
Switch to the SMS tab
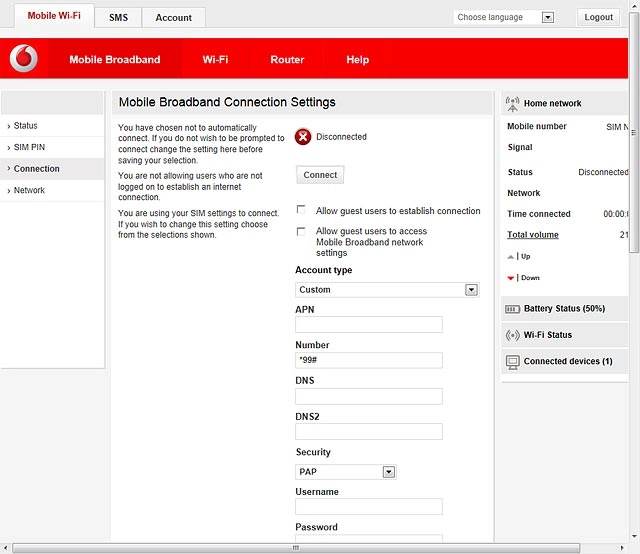pos(118,18)
